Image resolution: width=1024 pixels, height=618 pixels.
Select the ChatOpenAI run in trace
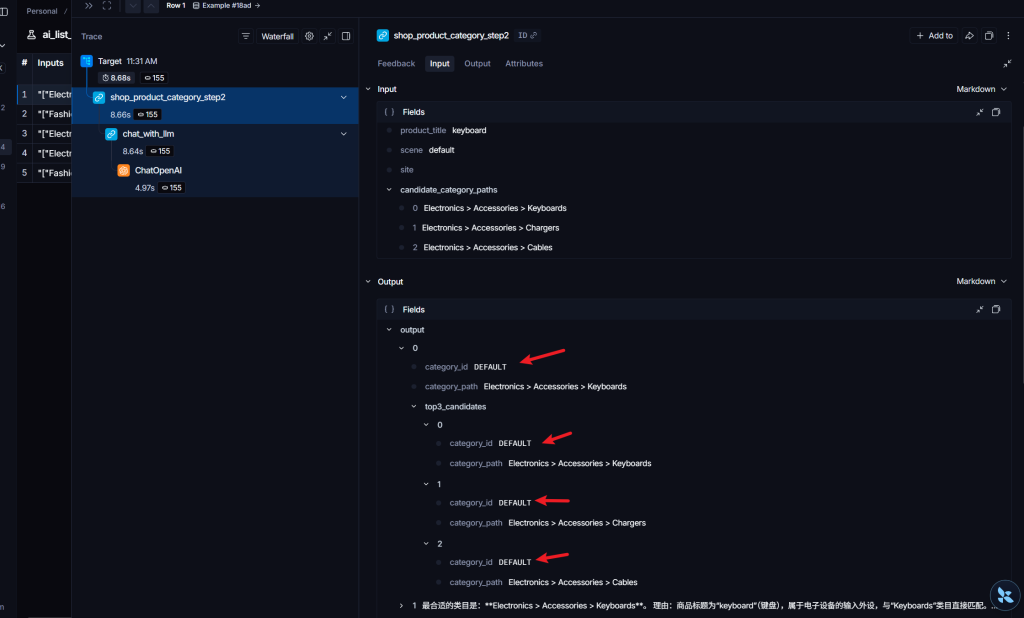click(x=158, y=170)
